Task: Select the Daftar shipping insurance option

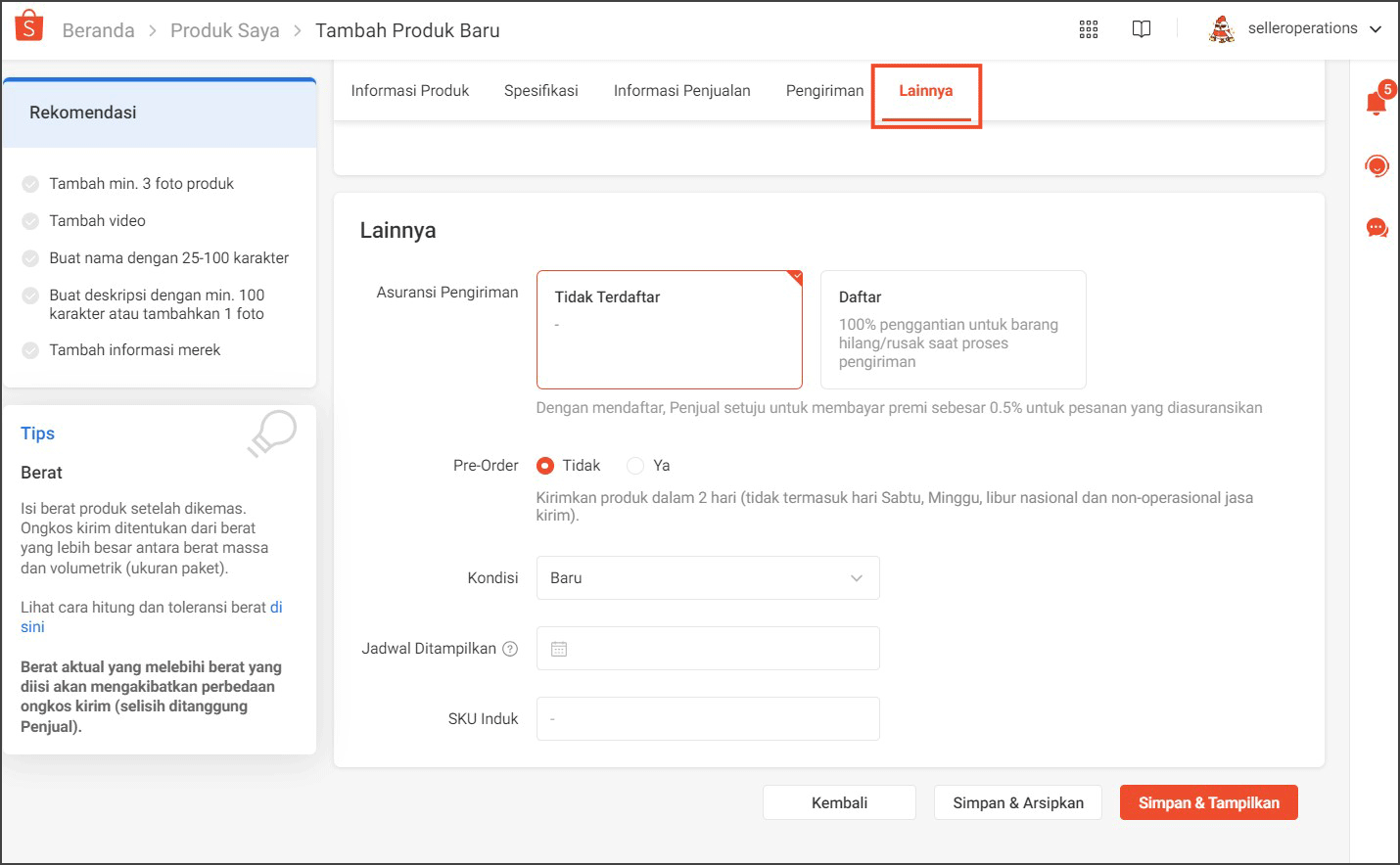Action: pos(953,330)
